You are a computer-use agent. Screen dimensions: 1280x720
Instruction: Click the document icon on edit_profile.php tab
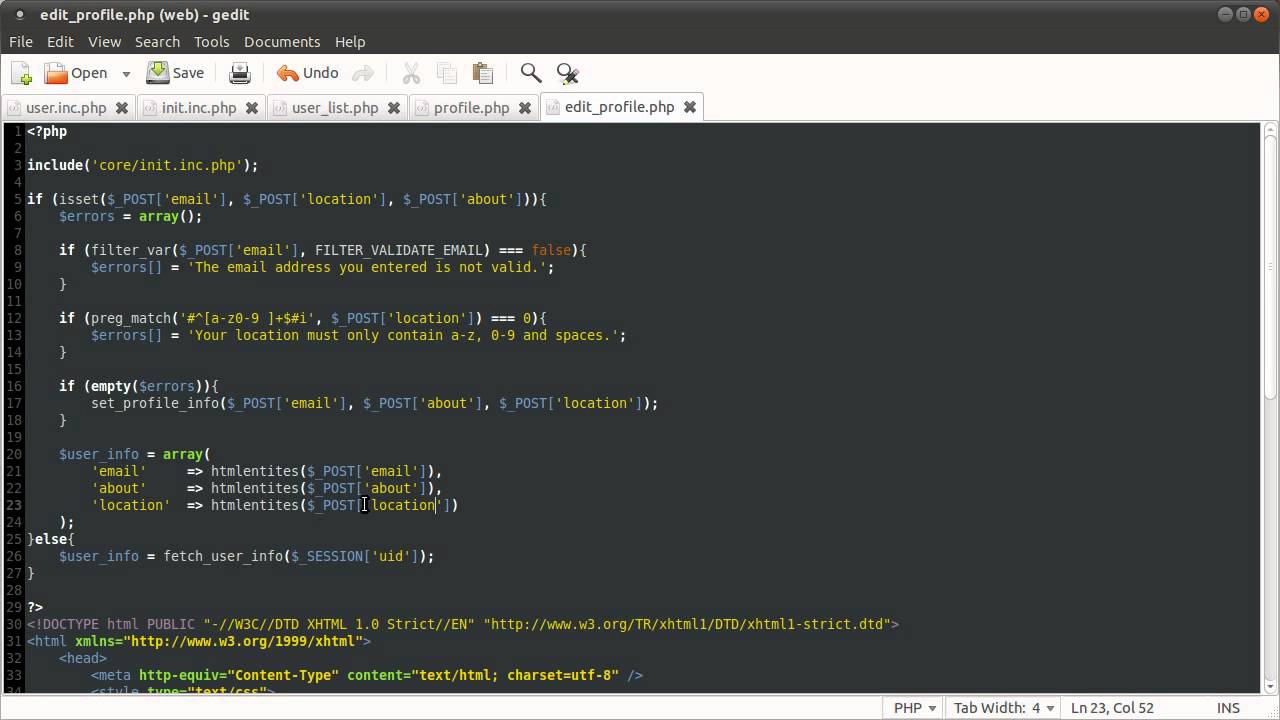click(x=553, y=107)
